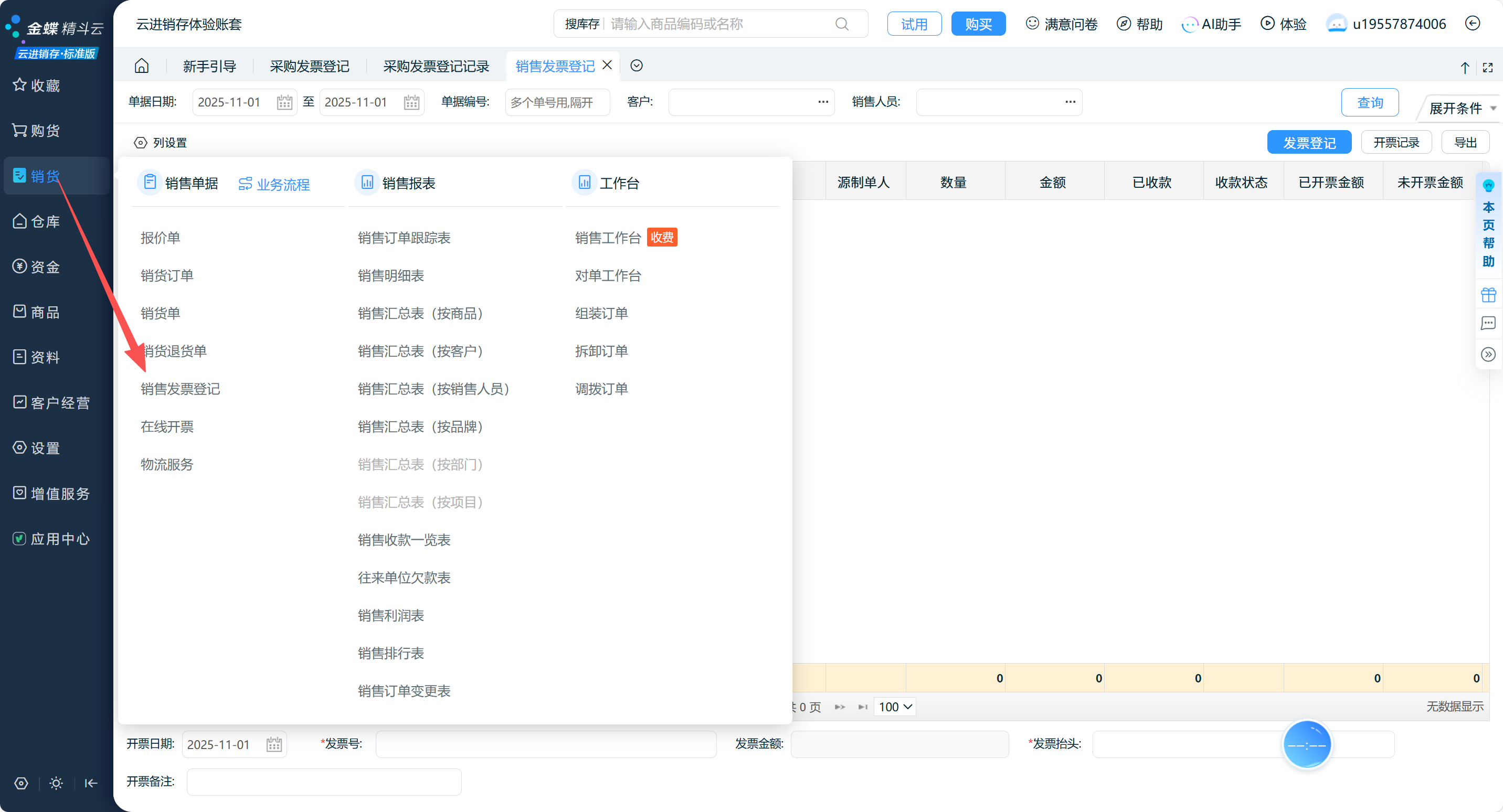The width and height of the screenshot is (1503, 812).
Task: Click the search magnifier icon
Action: [841, 24]
